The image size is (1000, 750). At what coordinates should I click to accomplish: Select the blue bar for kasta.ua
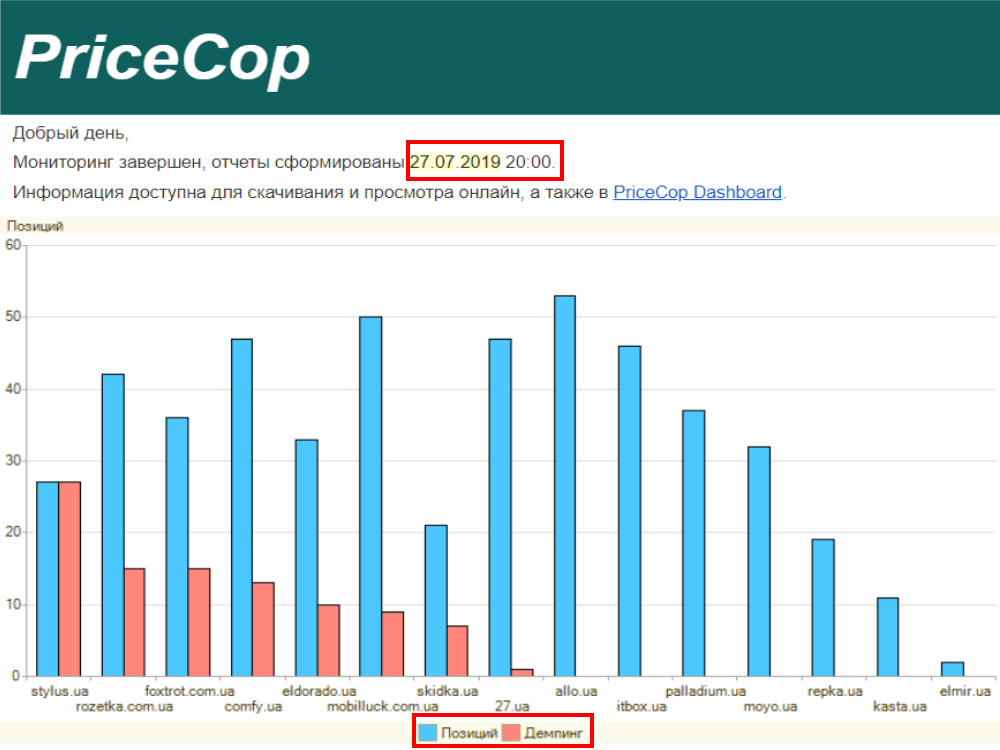click(888, 636)
